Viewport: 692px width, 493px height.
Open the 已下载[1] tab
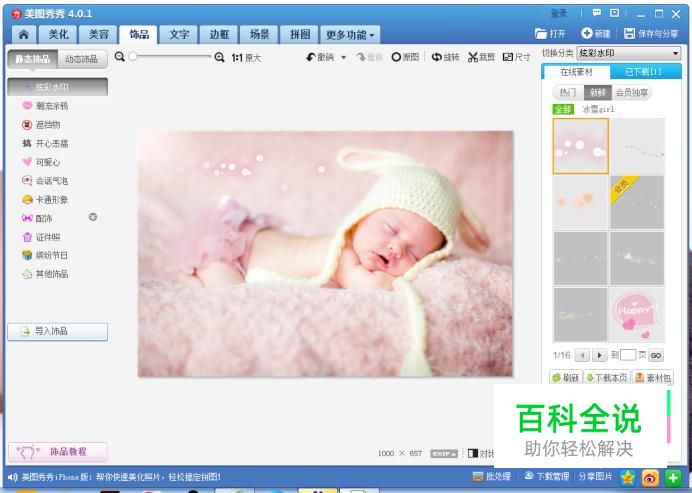click(645, 72)
